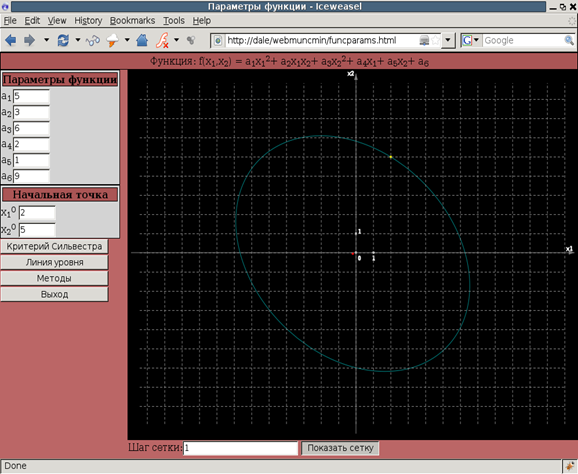Click the Критерий Сильвестра button
The height and width of the screenshot is (474, 578).
[x=54, y=246]
